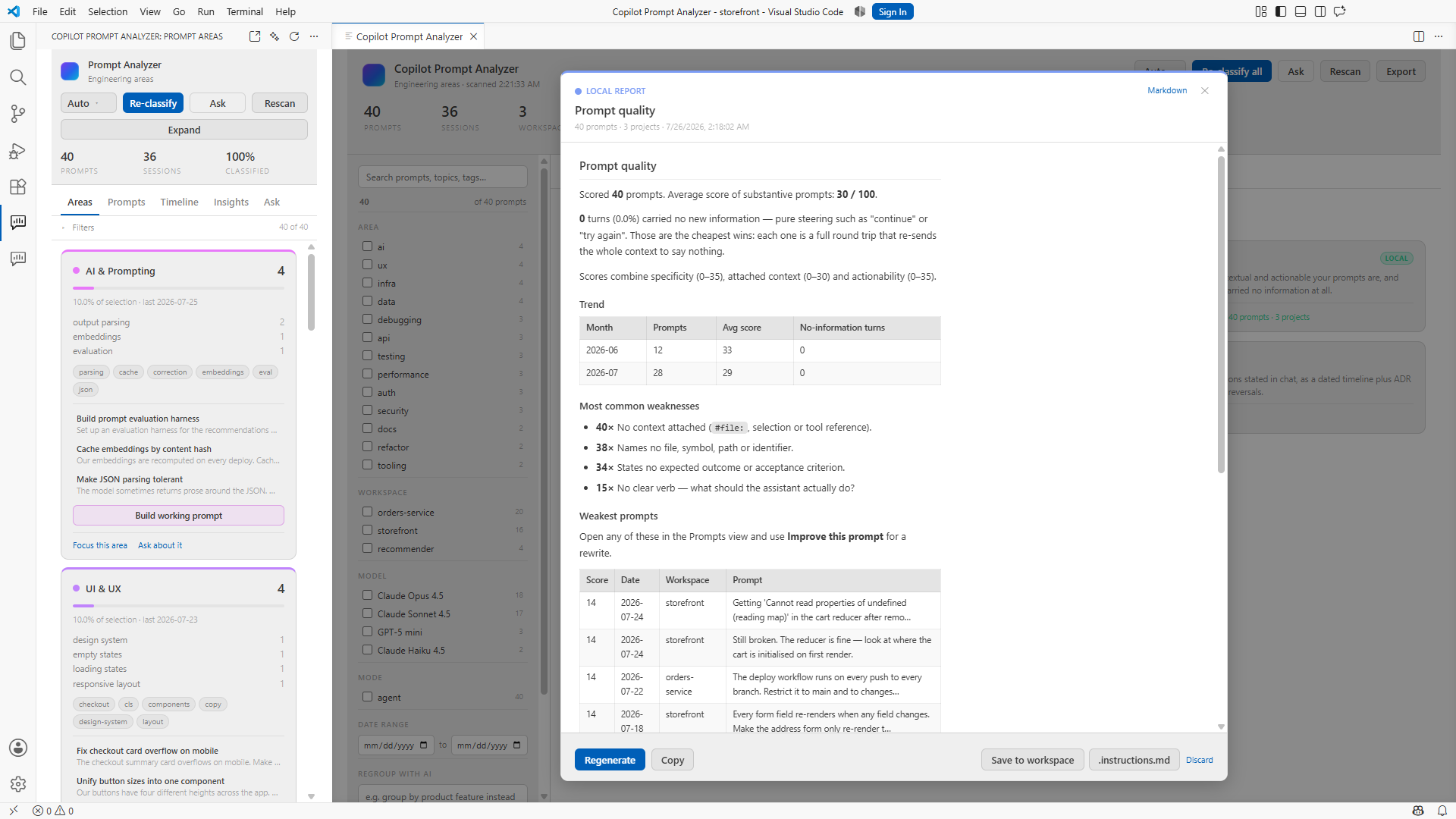
Task: Open the Copilot chat icon in the title bar
Action: (x=1340, y=11)
